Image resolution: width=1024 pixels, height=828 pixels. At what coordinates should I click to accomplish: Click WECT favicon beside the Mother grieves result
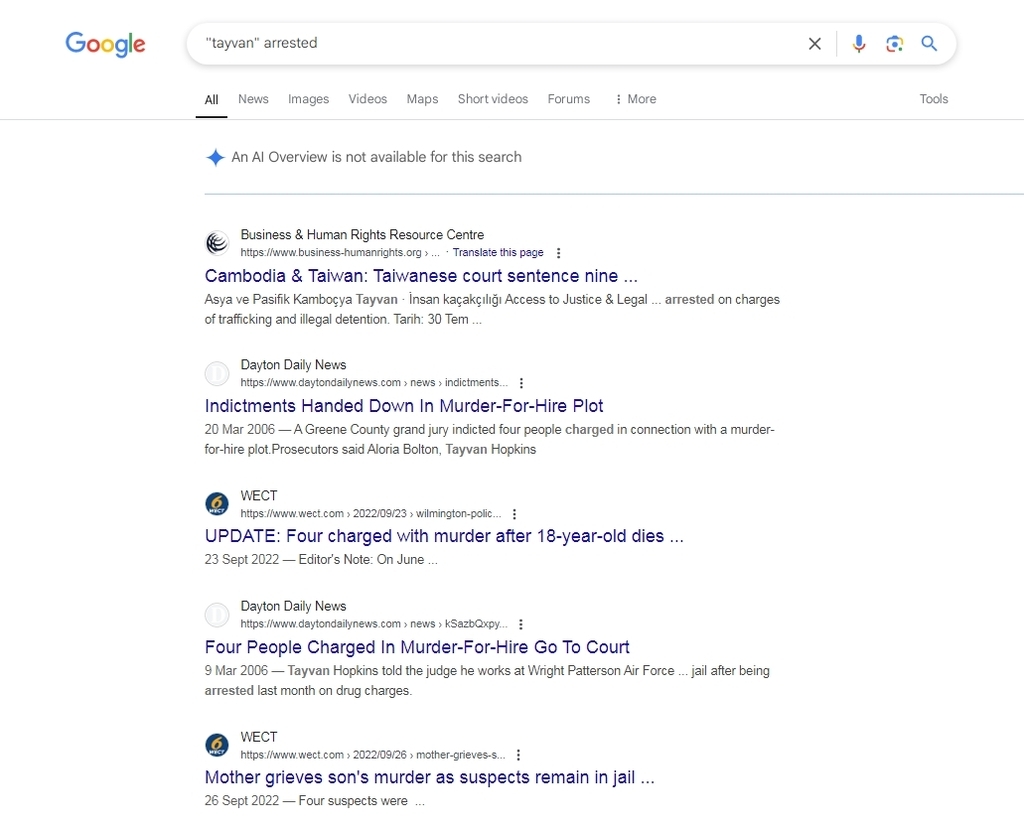(x=217, y=745)
